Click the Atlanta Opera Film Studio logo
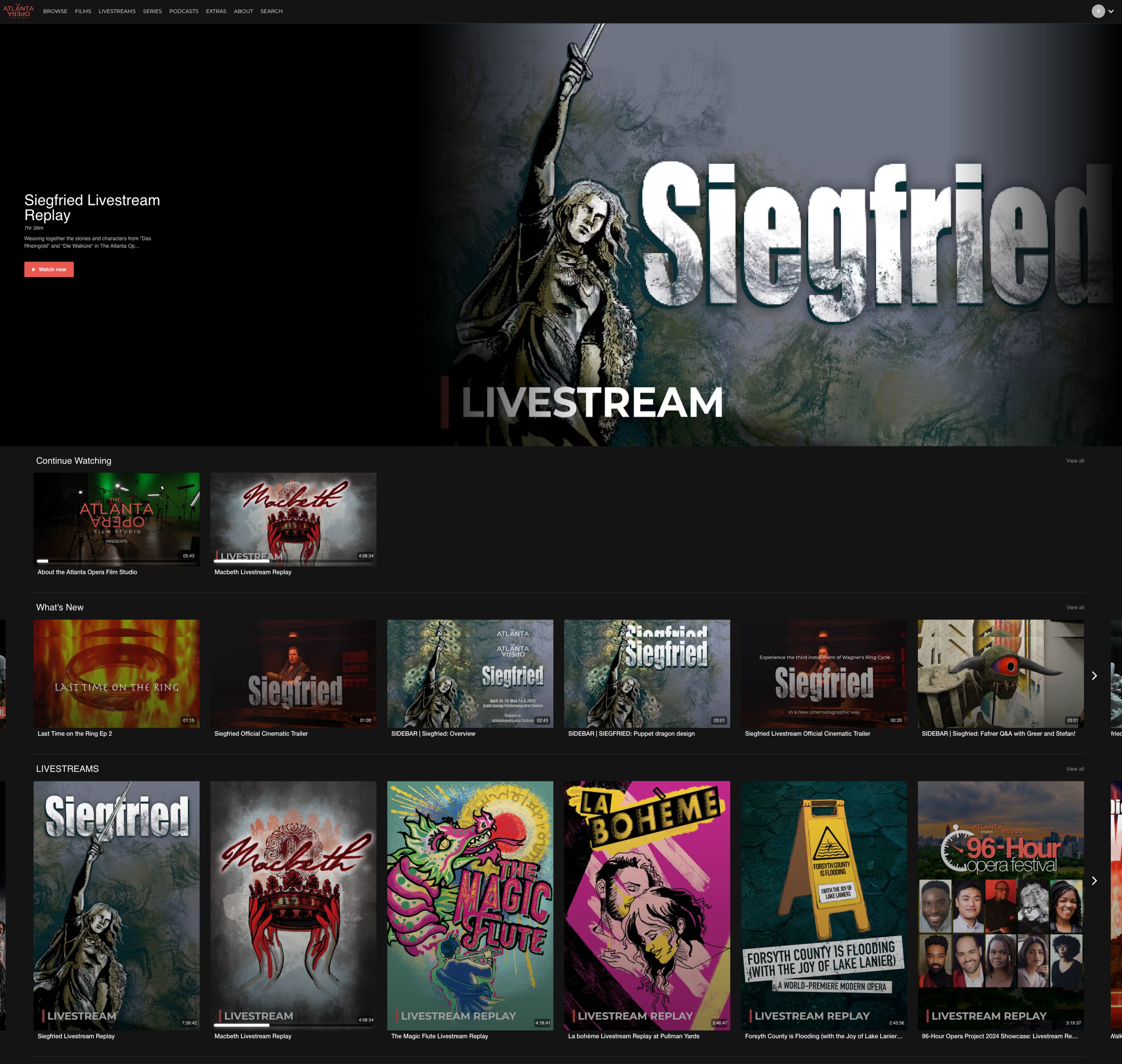 [x=18, y=11]
